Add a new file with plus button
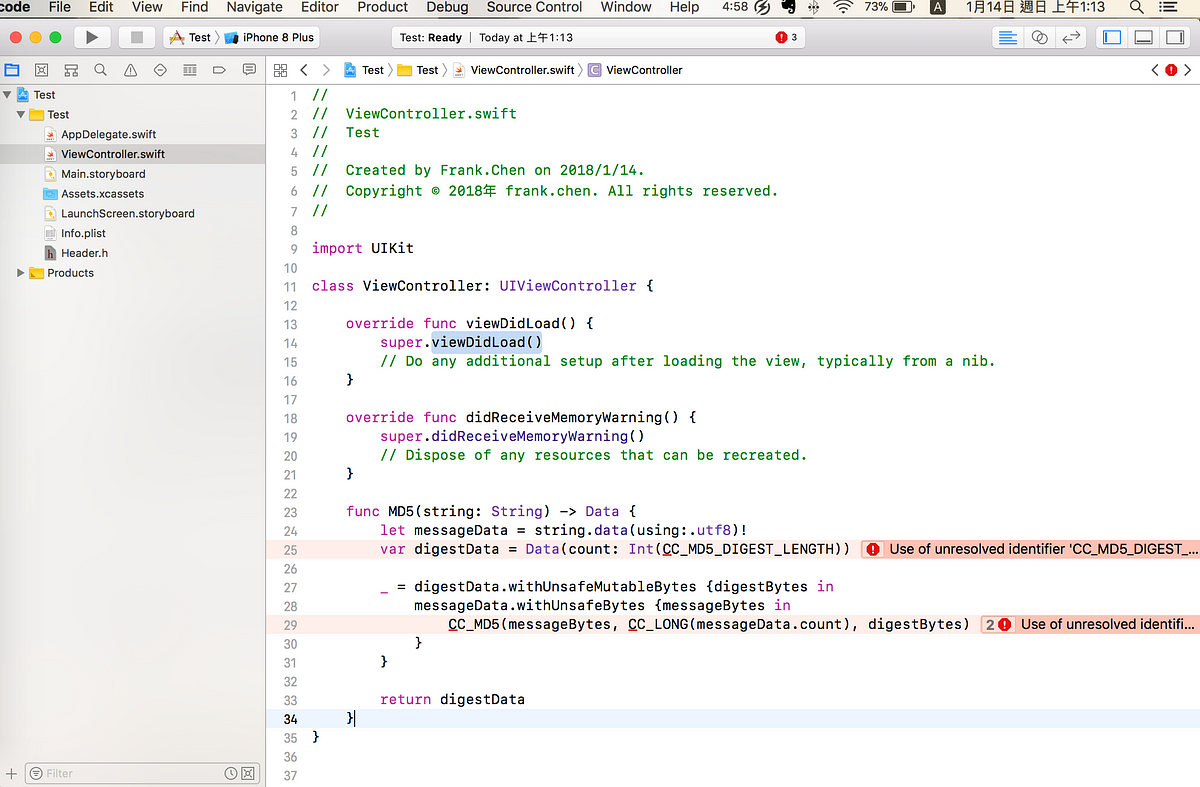This screenshot has height=787, width=1200. click(x=12, y=773)
